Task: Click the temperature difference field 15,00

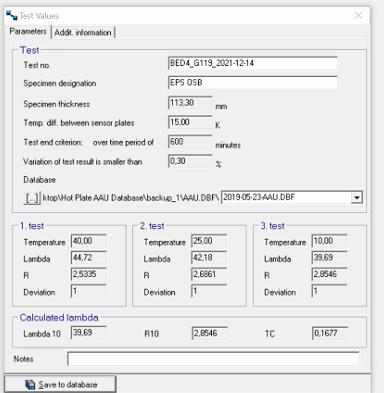Action: click(x=190, y=122)
